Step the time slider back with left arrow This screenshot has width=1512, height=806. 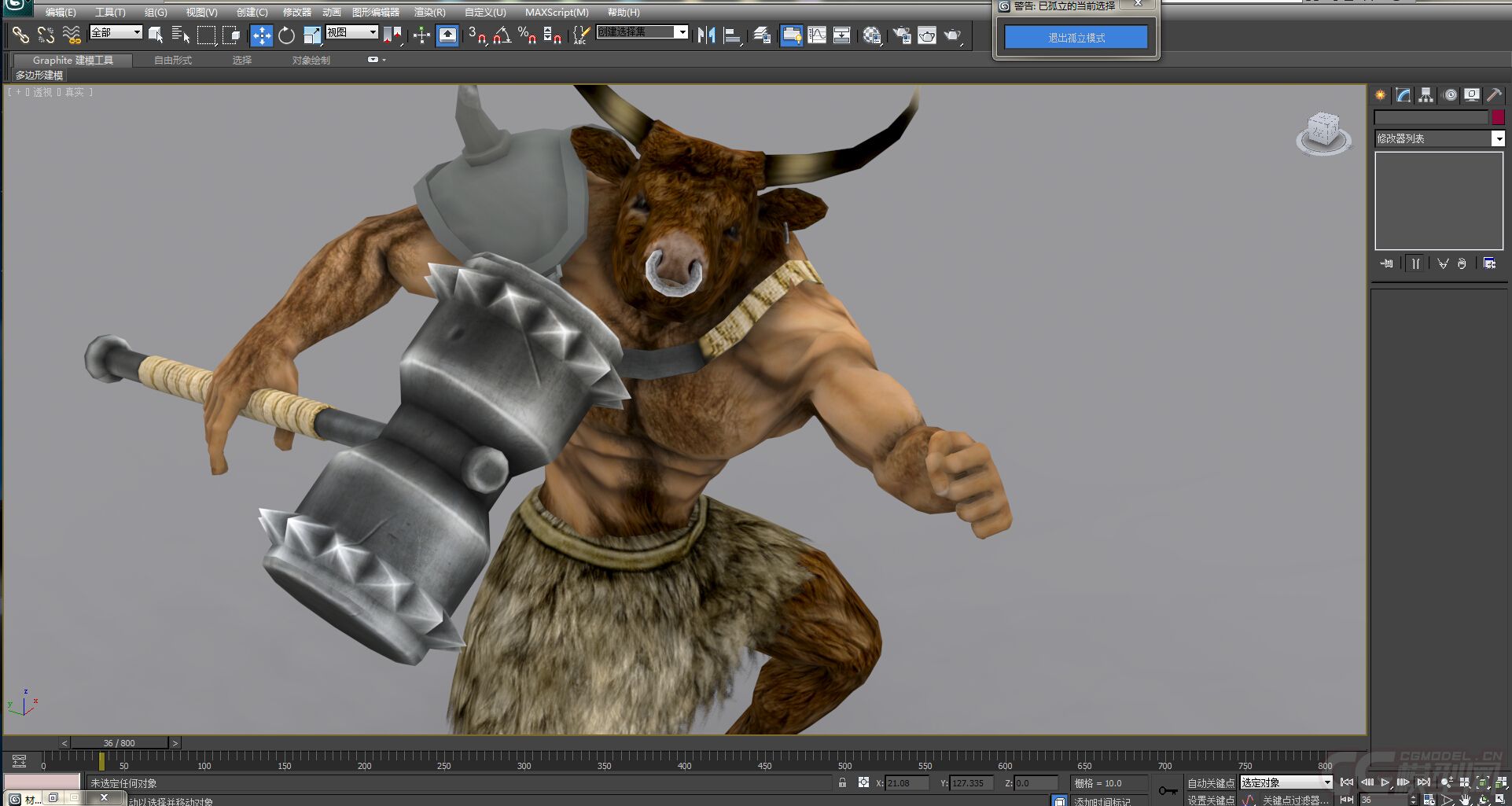[x=64, y=742]
